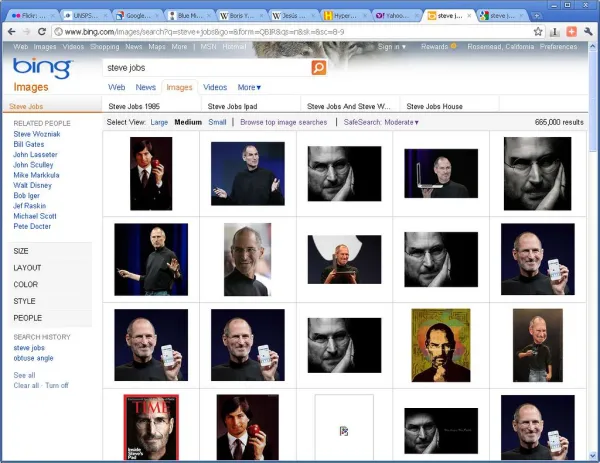Open the Steve Jobs Ipad related search

[x=232, y=106]
